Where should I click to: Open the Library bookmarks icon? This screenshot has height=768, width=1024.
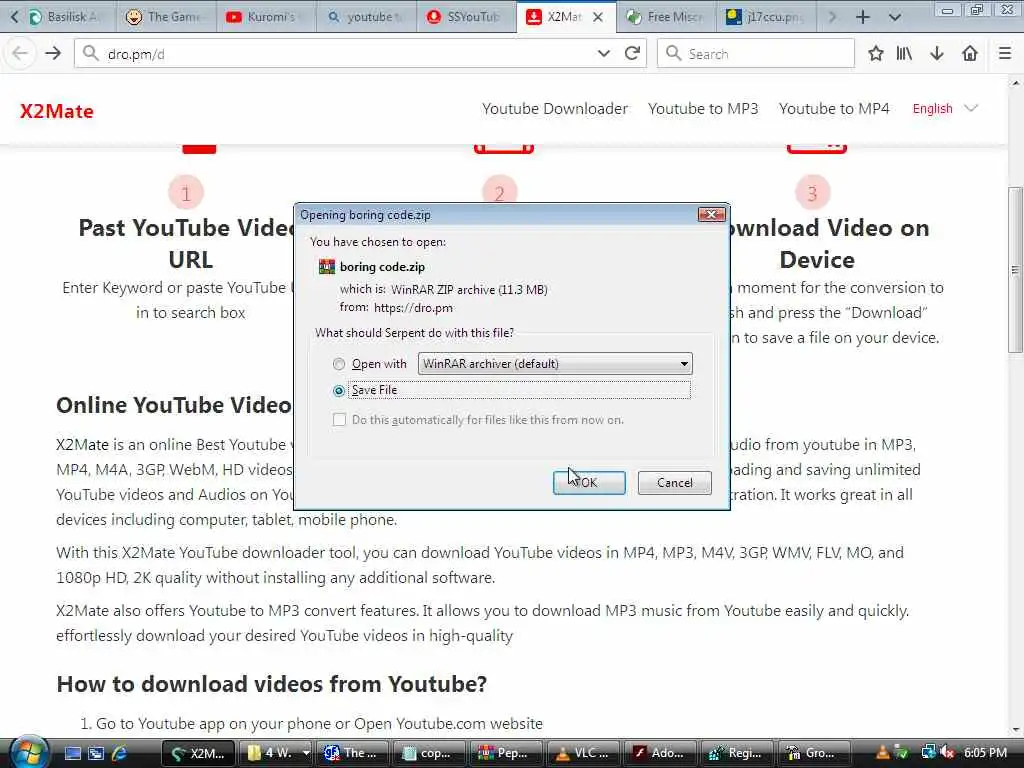(x=904, y=54)
